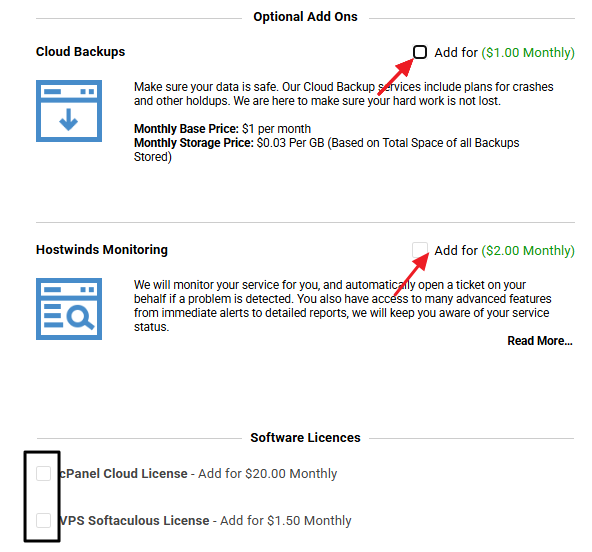
Task: Click the Cloud Backups heading
Action: [x=80, y=52]
